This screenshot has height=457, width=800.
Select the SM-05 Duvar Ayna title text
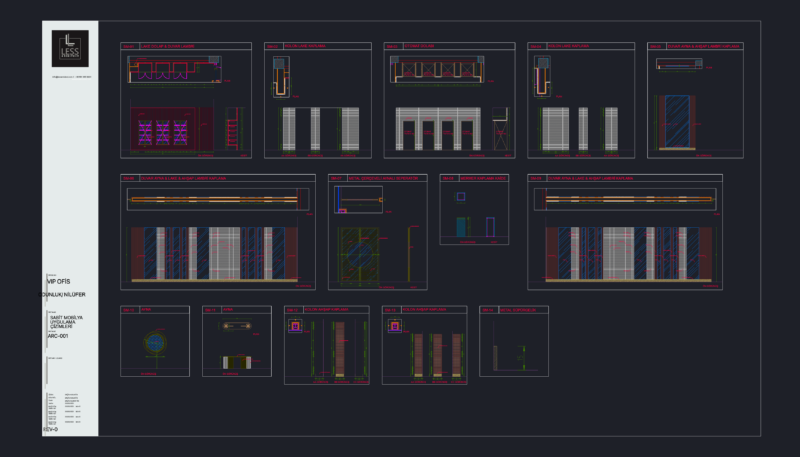(x=703, y=46)
